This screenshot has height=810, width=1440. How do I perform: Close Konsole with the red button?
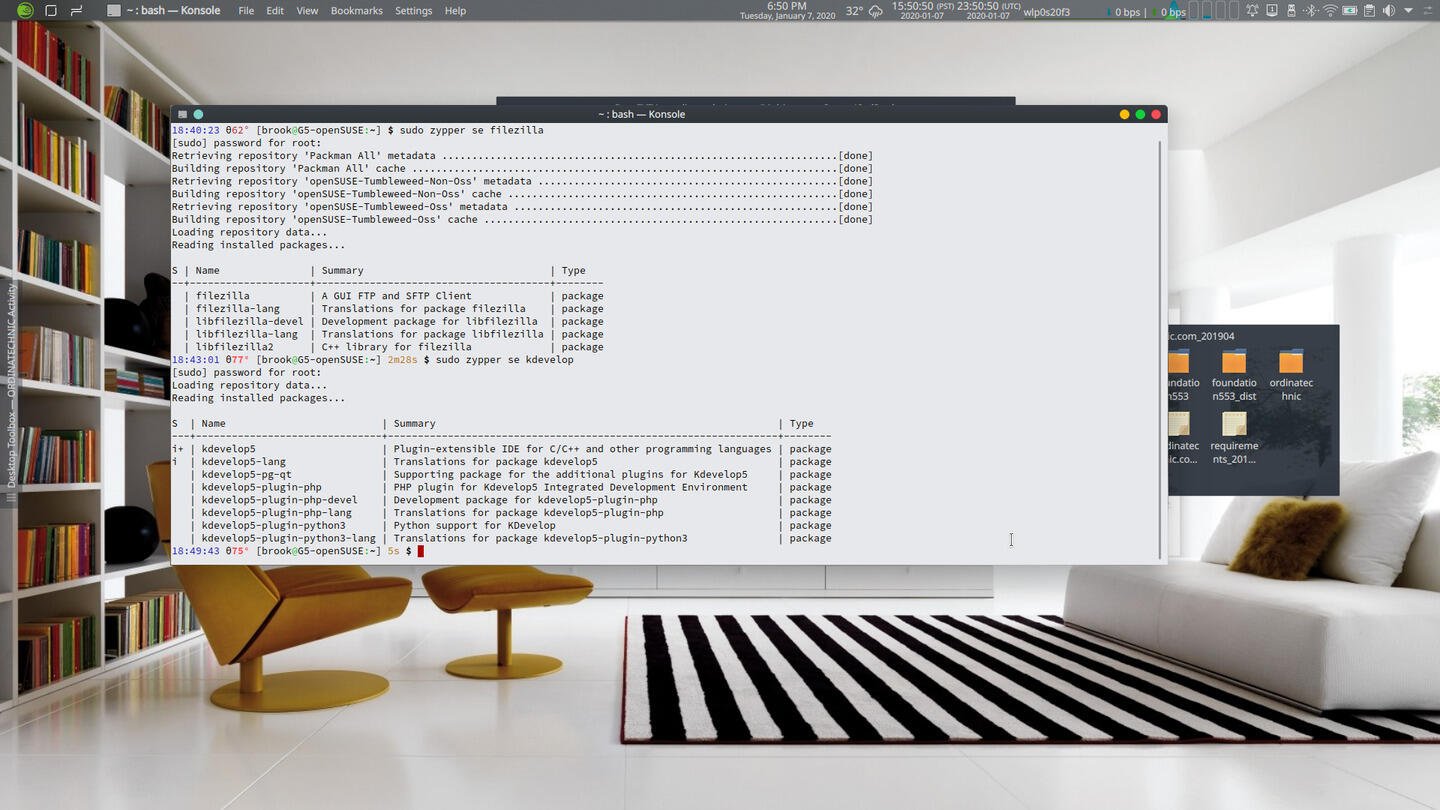click(x=1156, y=114)
